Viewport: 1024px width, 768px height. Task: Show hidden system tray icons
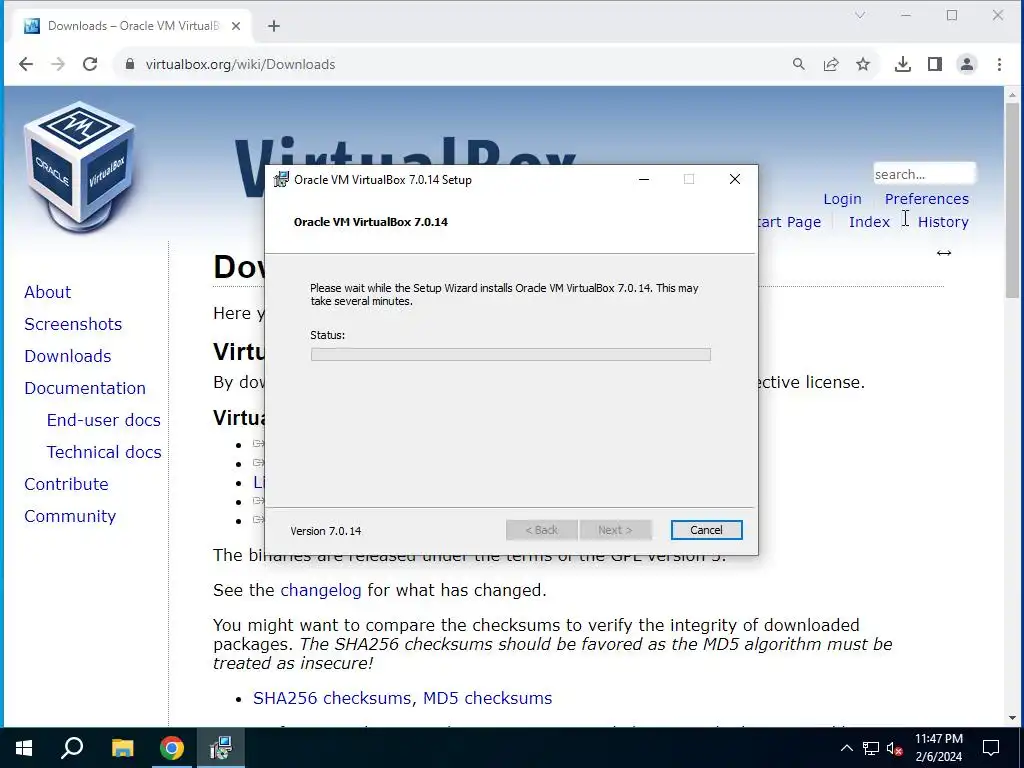846,748
